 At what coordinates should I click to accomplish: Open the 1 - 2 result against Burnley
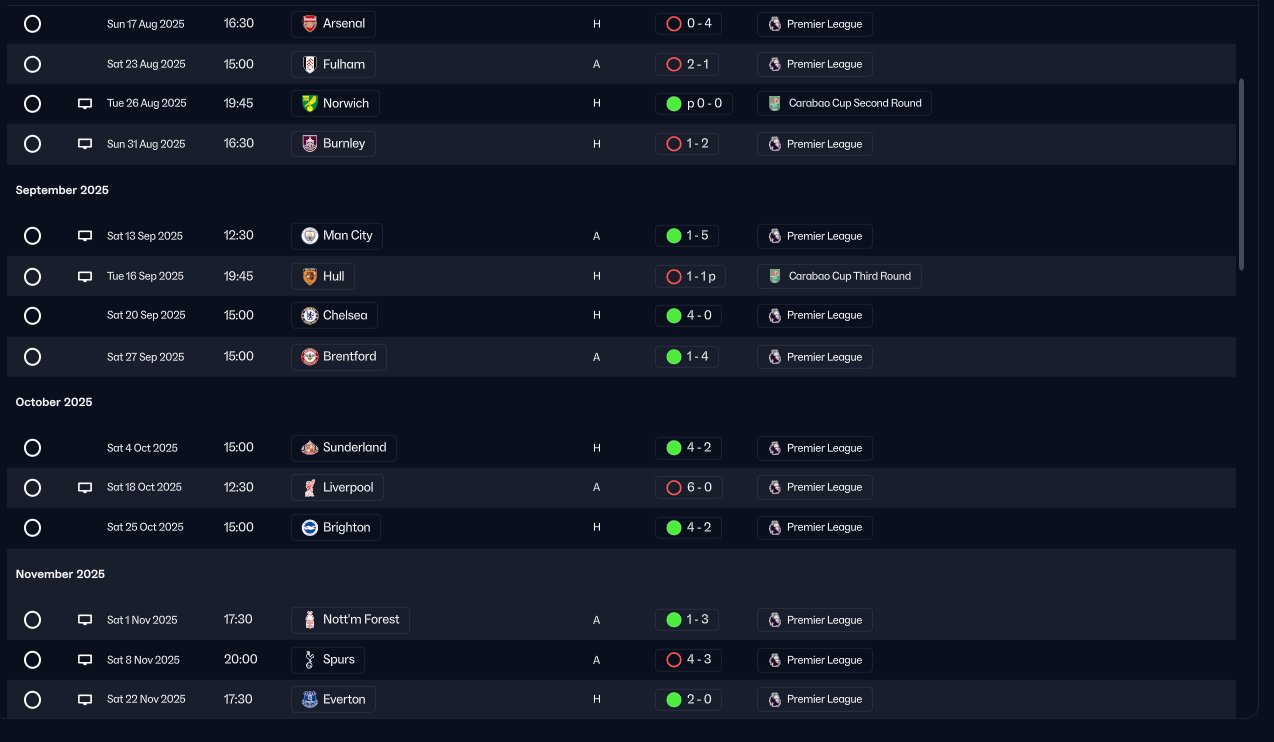[x=687, y=144]
